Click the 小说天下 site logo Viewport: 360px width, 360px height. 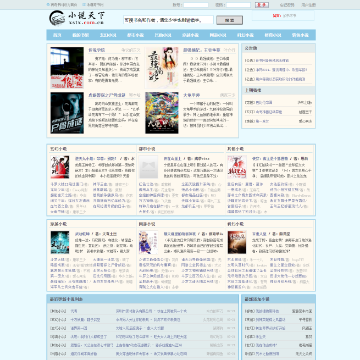pos(77,18)
